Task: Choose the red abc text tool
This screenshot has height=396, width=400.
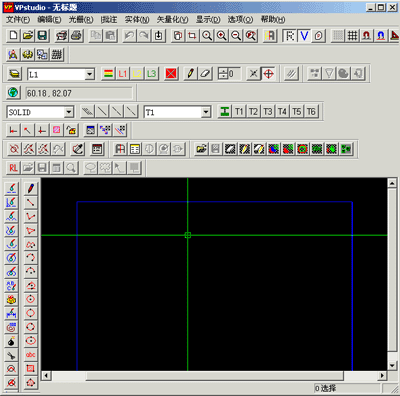Action: pos(31,355)
